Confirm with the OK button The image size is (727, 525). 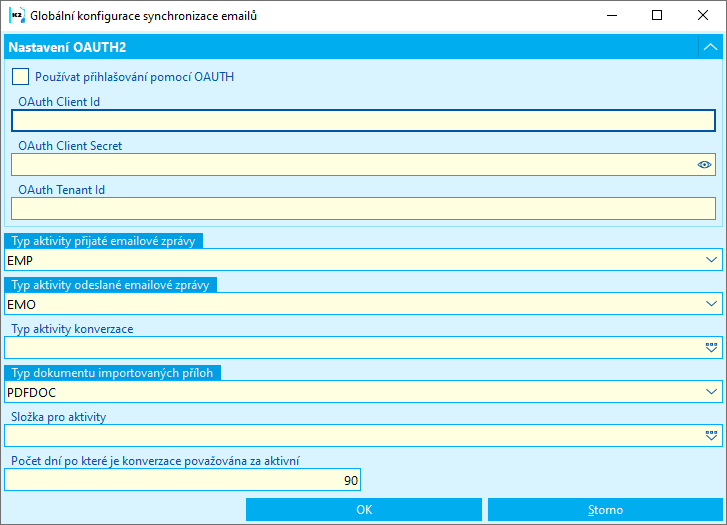364,510
